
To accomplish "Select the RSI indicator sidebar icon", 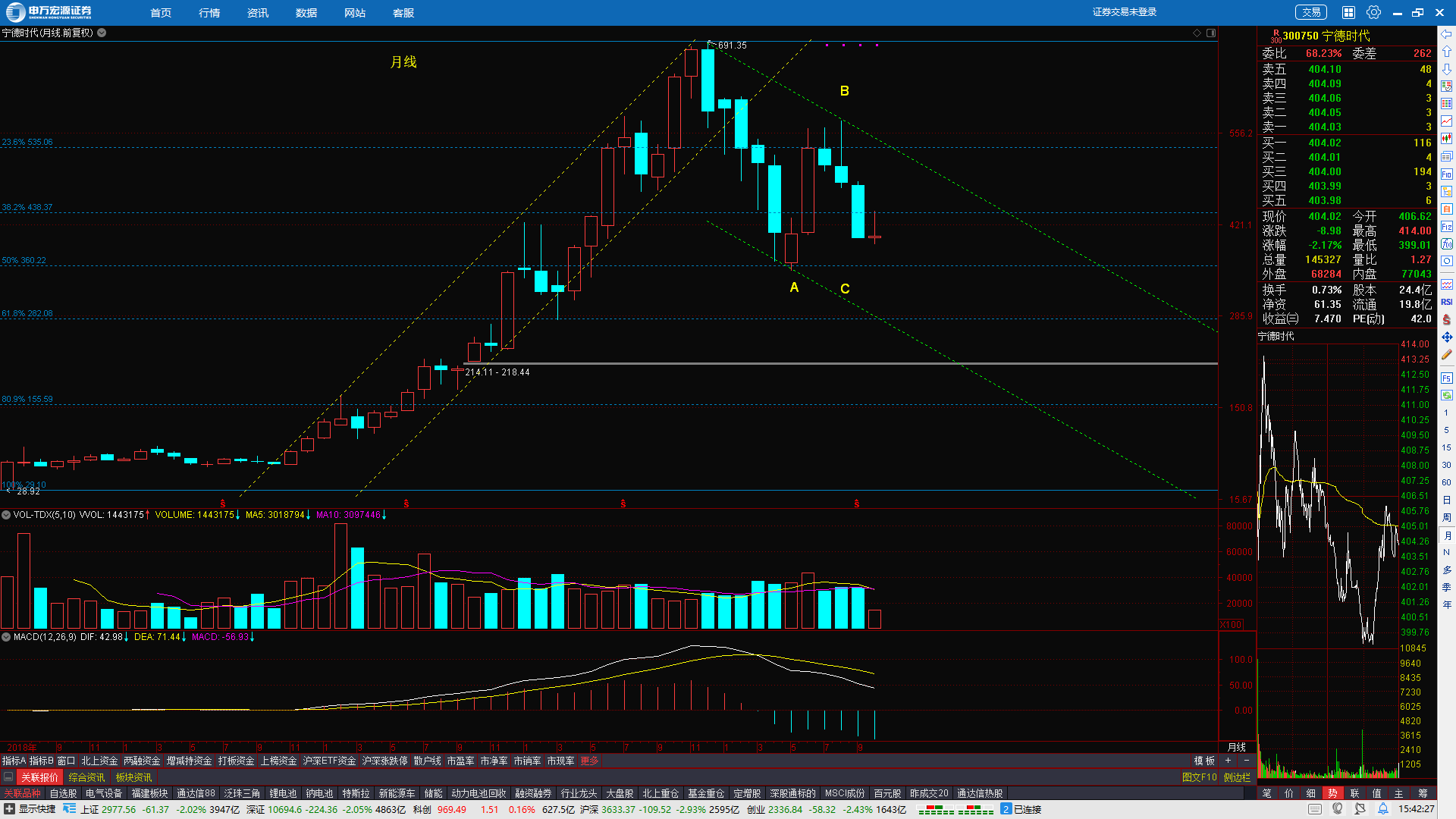I will (1446, 302).
